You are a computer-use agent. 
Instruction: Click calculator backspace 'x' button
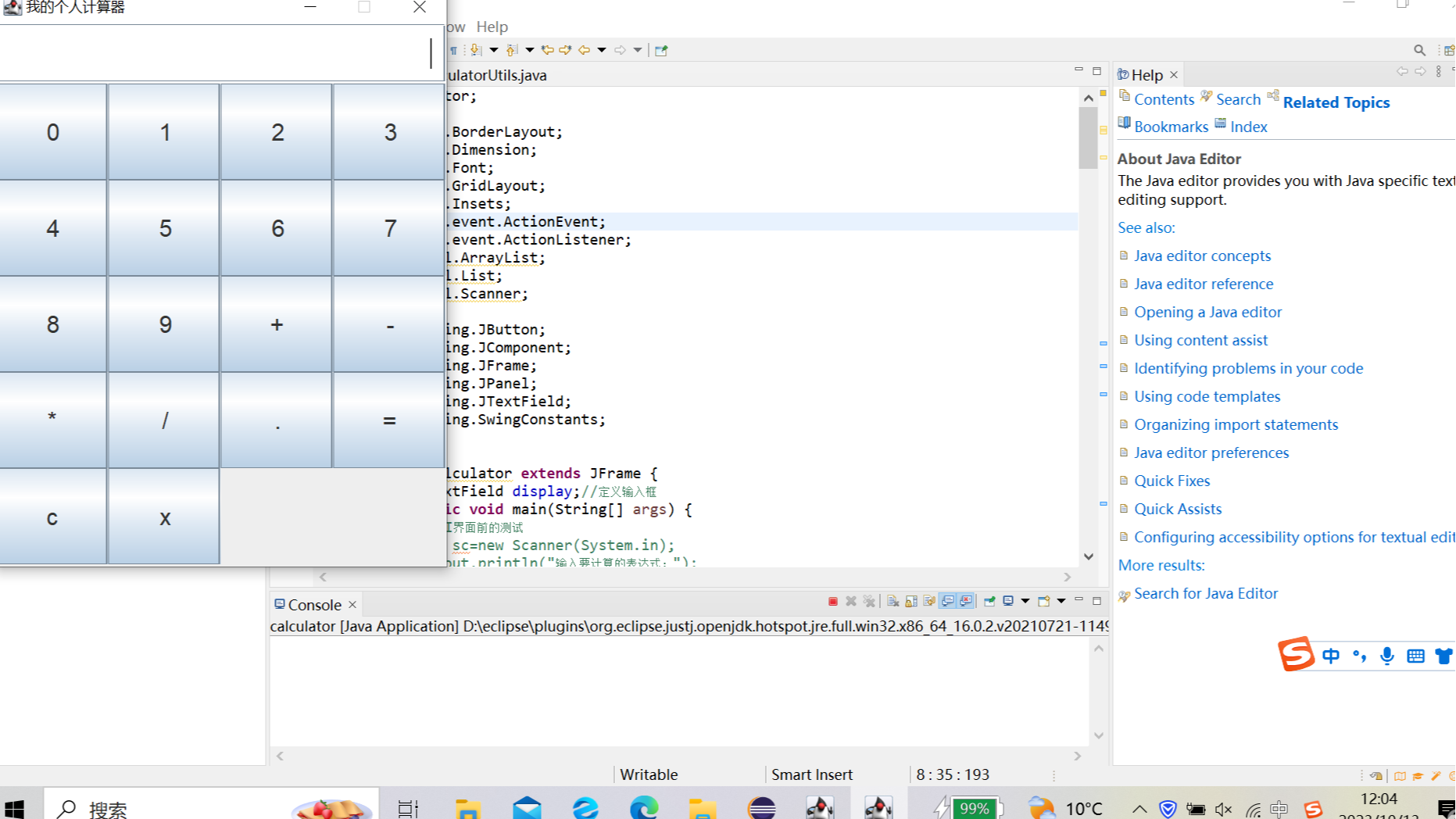click(164, 517)
